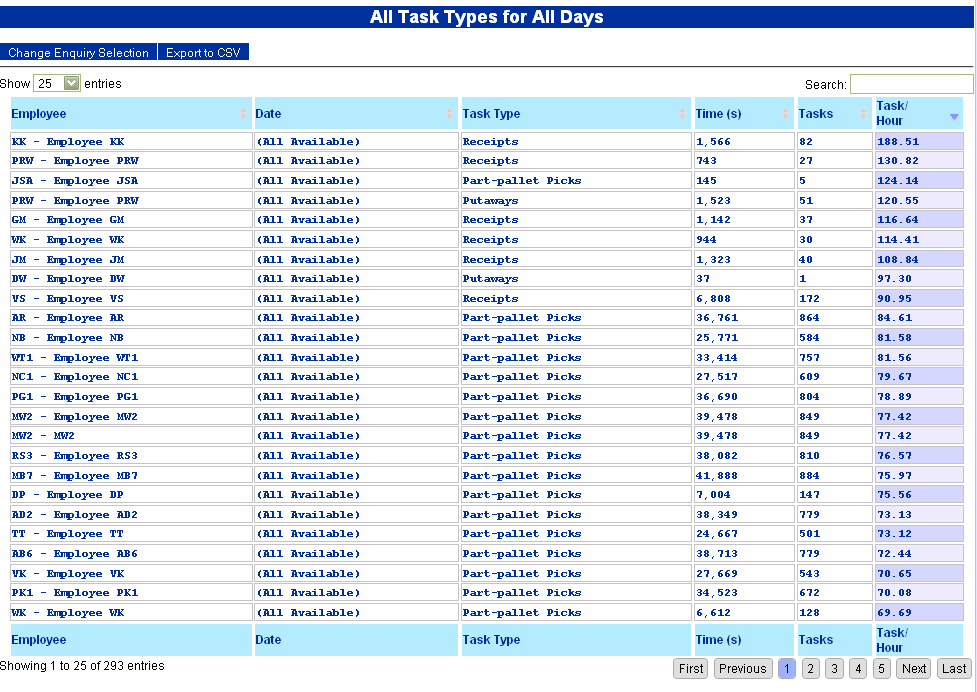This screenshot has height=692, width=977.
Task: Click Tasks value 864
Action: click(834, 318)
